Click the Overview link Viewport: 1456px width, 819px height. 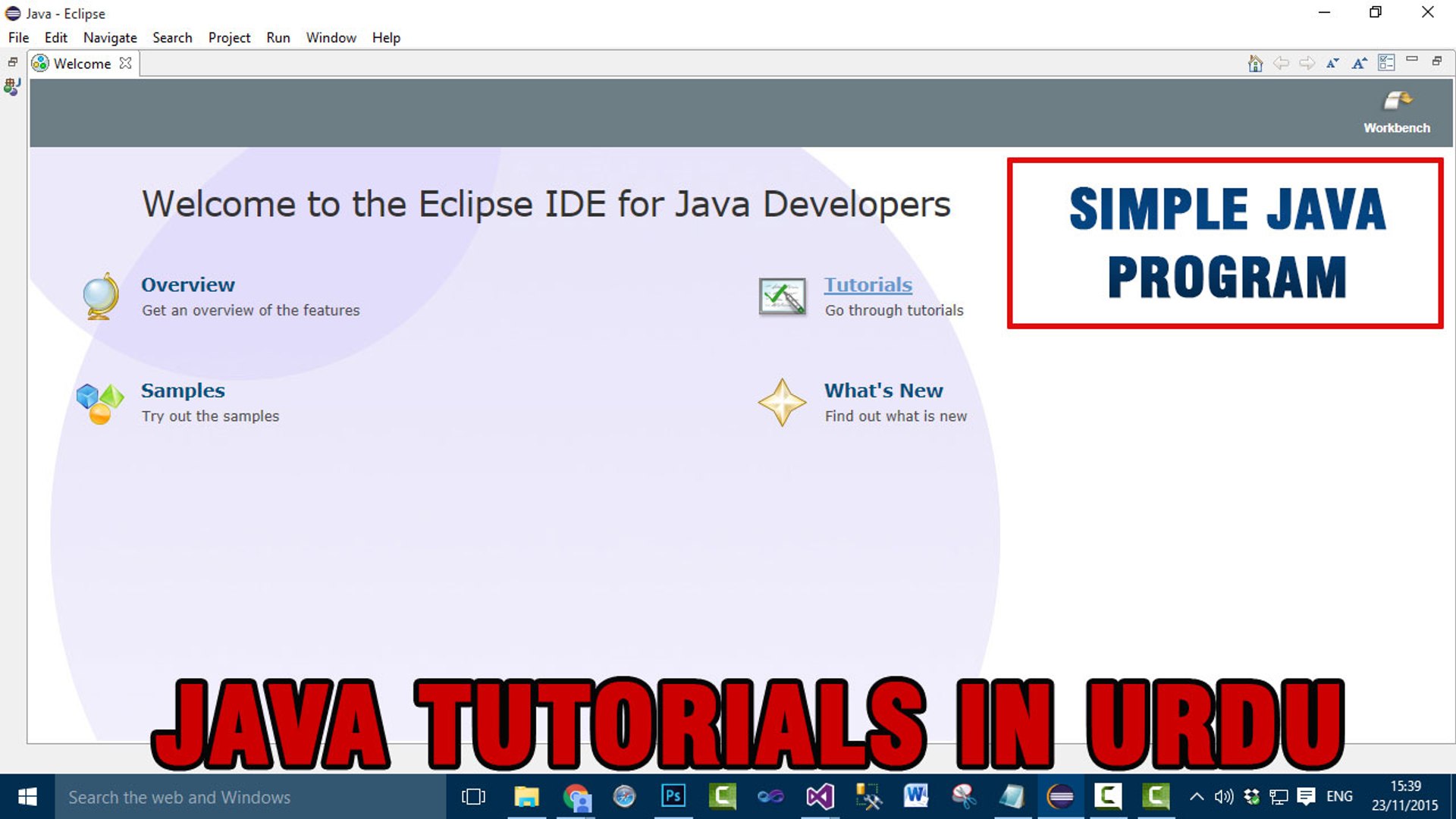[189, 284]
